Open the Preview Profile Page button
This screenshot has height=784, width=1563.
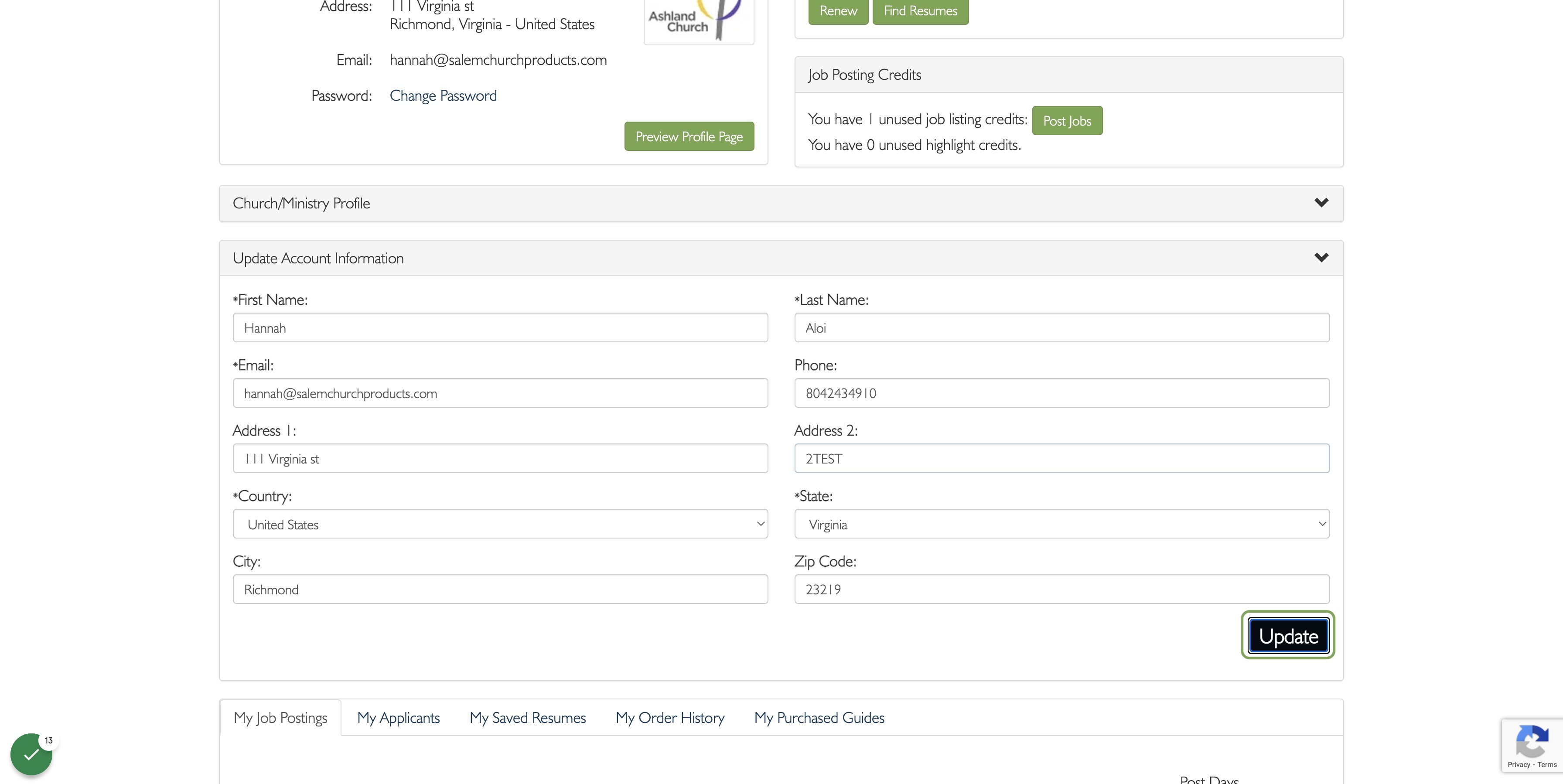[x=689, y=136]
